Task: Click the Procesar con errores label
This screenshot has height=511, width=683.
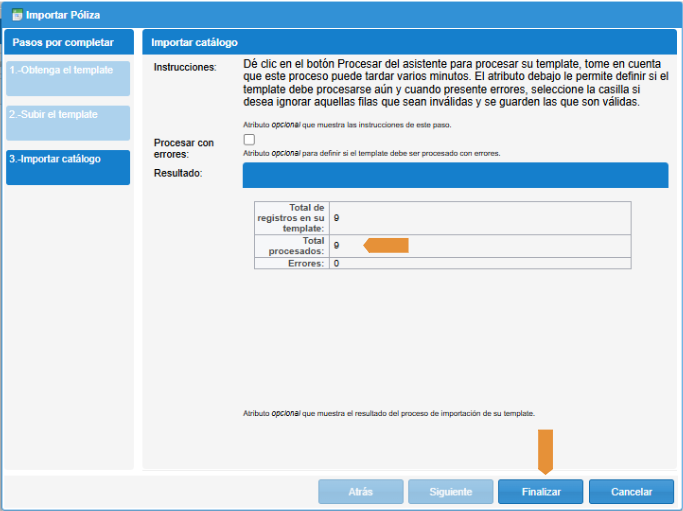Action: 184,149
